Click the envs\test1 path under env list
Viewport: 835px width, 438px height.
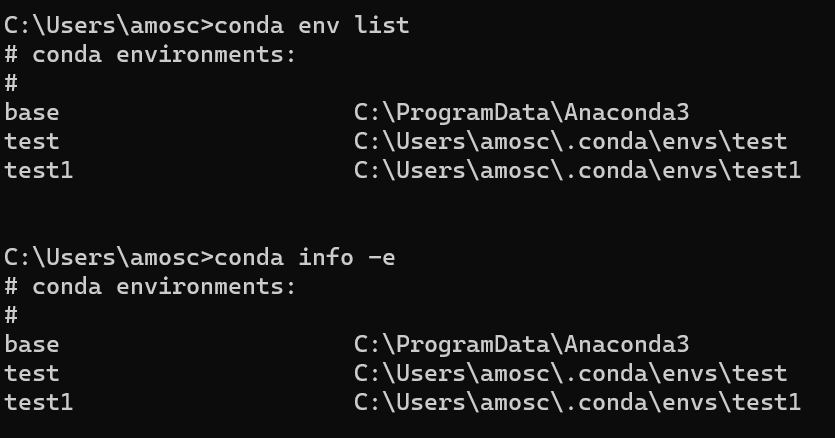click(x=577, y=170)
